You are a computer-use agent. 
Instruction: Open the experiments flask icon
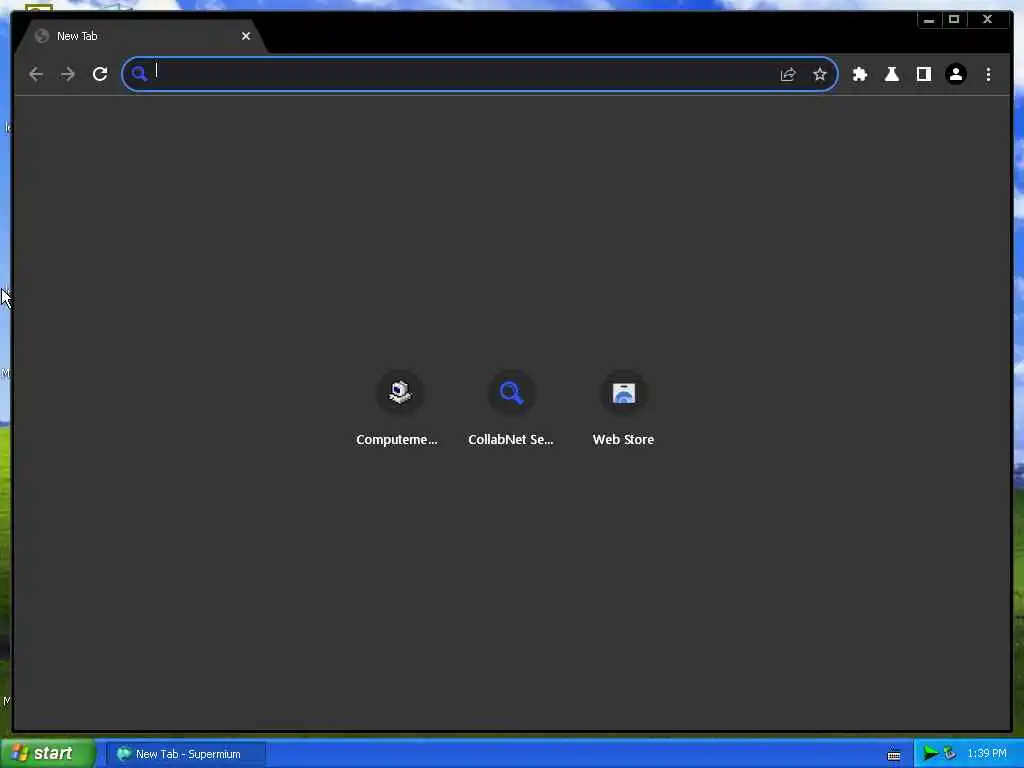[x=891, y=74]
